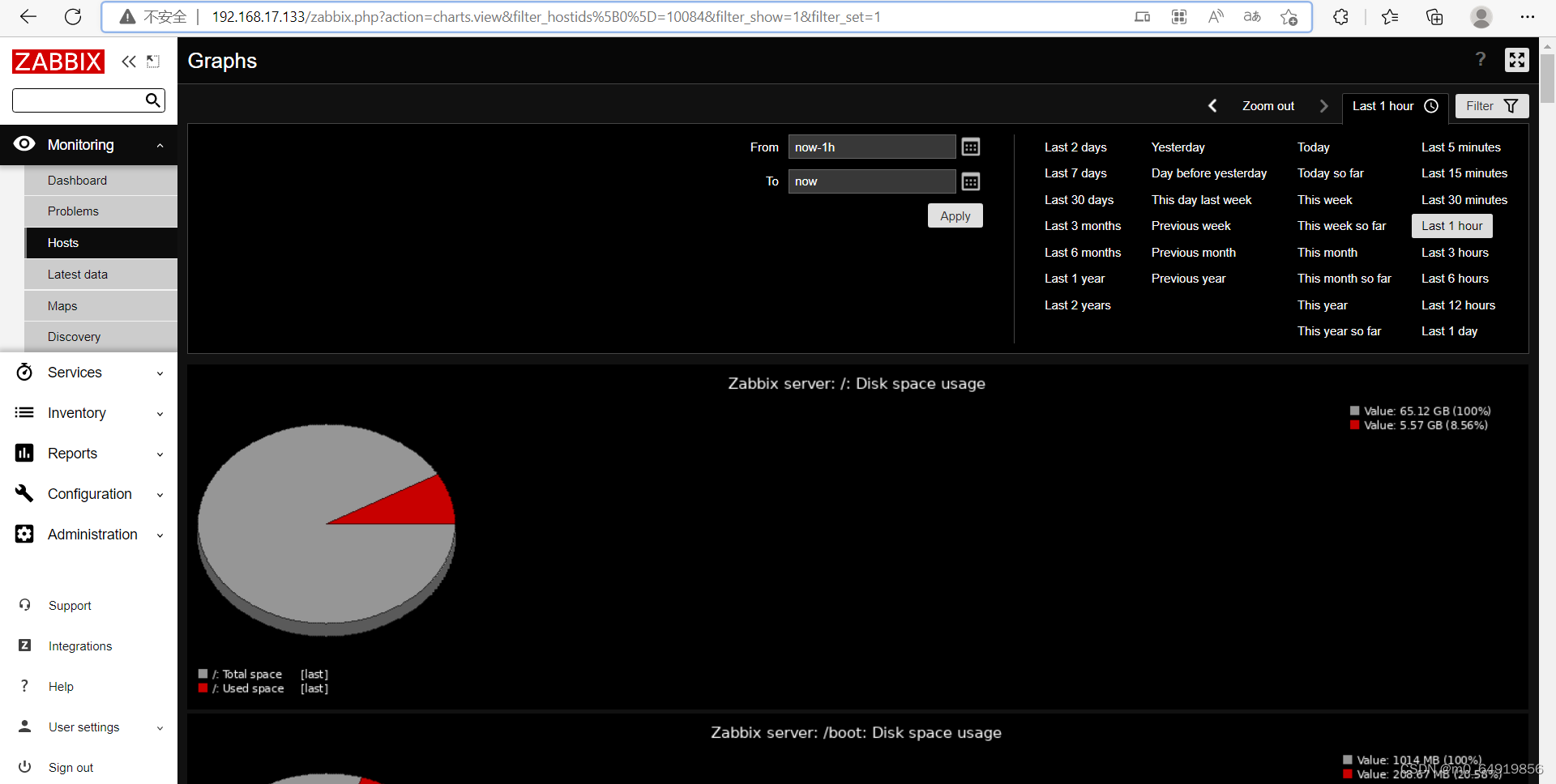Click the Inventory list icon
The image size is (1556, 784).
pyautogui.click(x=24, y=412)
